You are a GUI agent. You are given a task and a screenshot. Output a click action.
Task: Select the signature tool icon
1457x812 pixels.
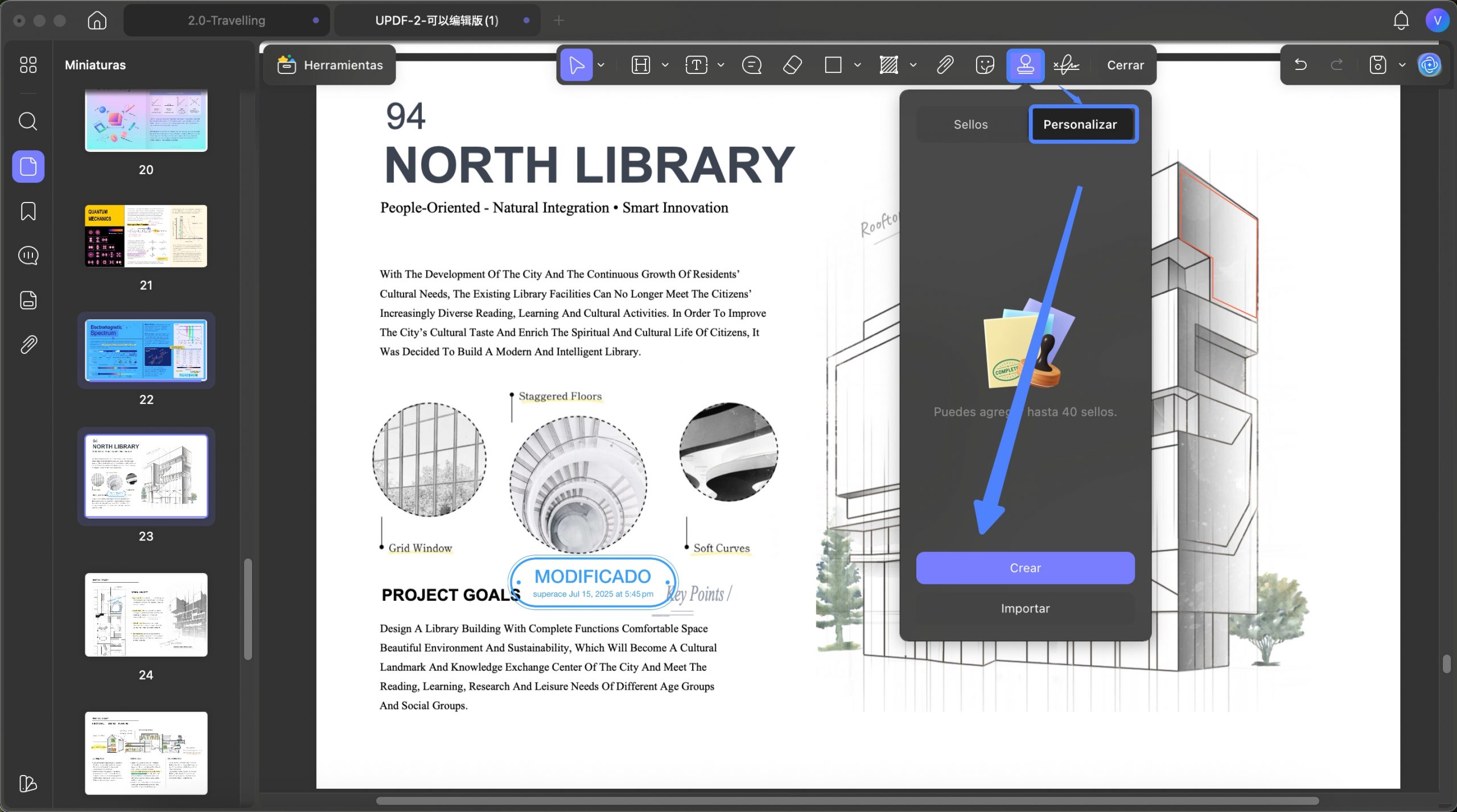(1065, 65)
